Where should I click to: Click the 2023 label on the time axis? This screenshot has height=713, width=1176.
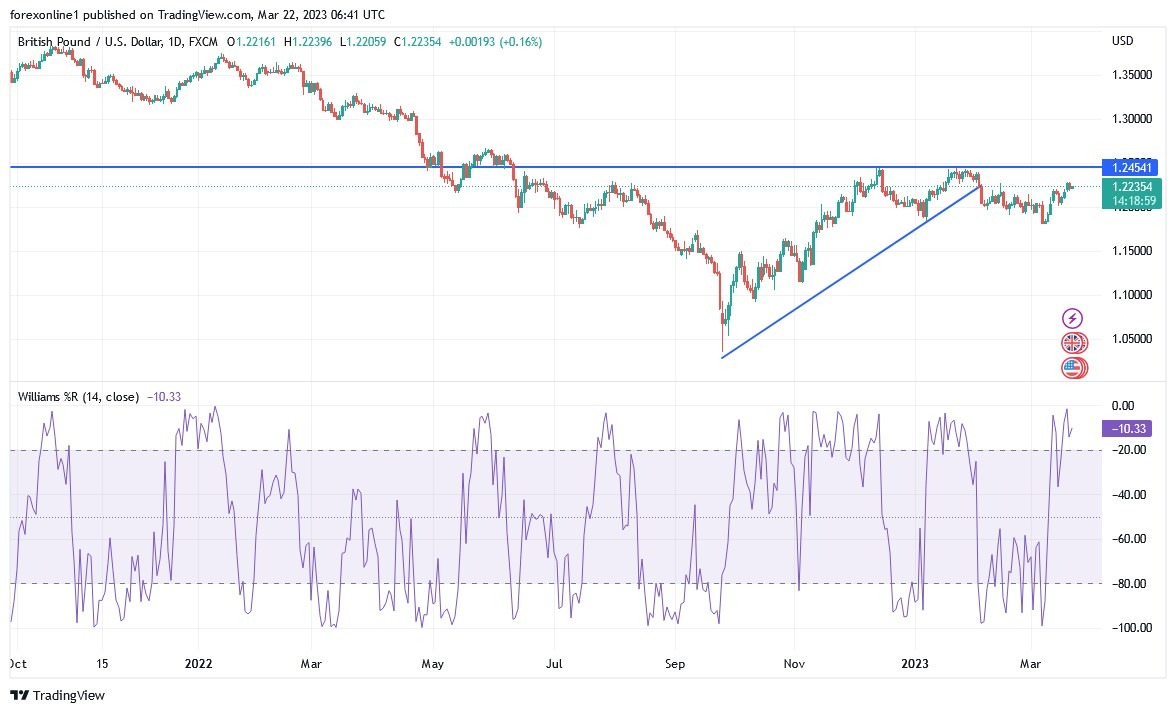click(915, 663)
